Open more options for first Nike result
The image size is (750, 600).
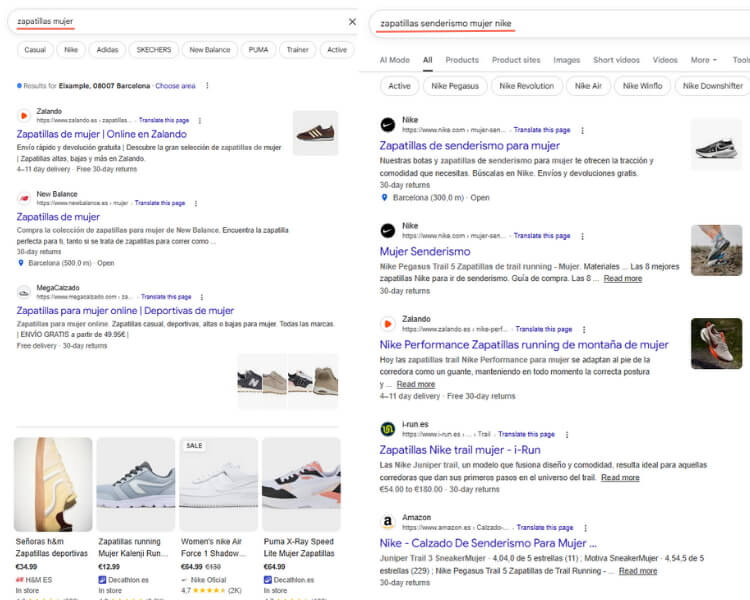[x=582, y=130]
